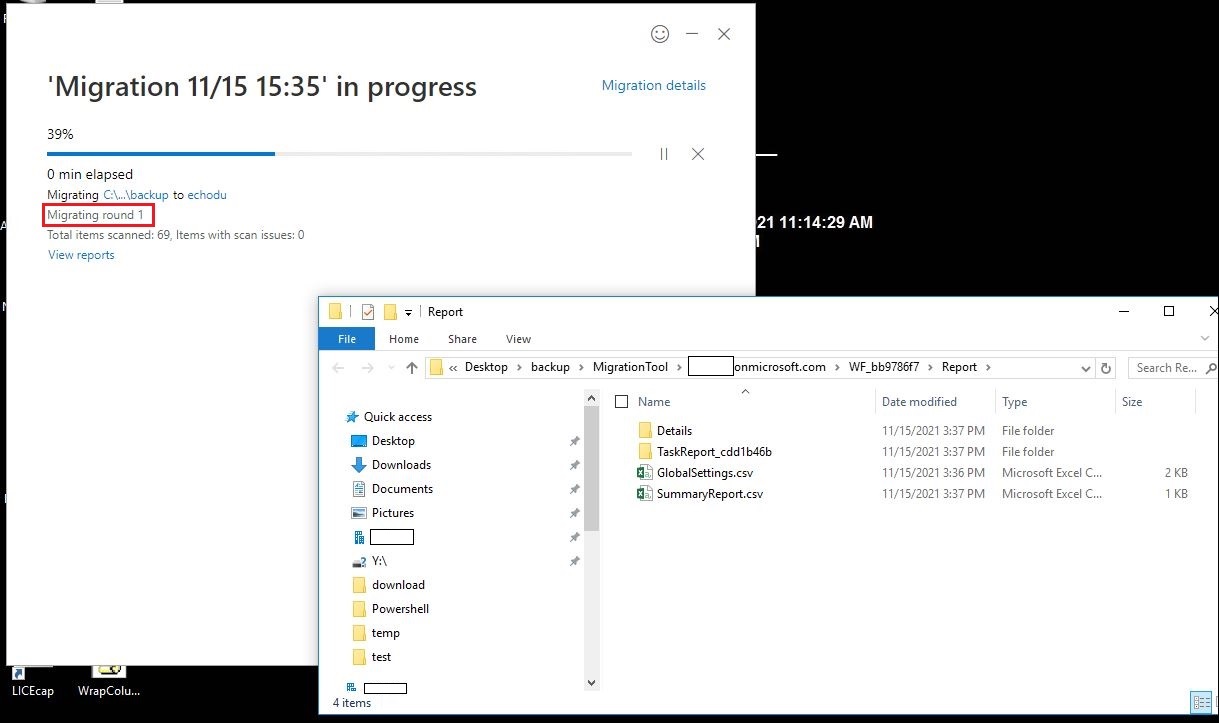Expand the breadcrumb chevron after Report
The image size is (1219, 723).
(x=987, y=367)
